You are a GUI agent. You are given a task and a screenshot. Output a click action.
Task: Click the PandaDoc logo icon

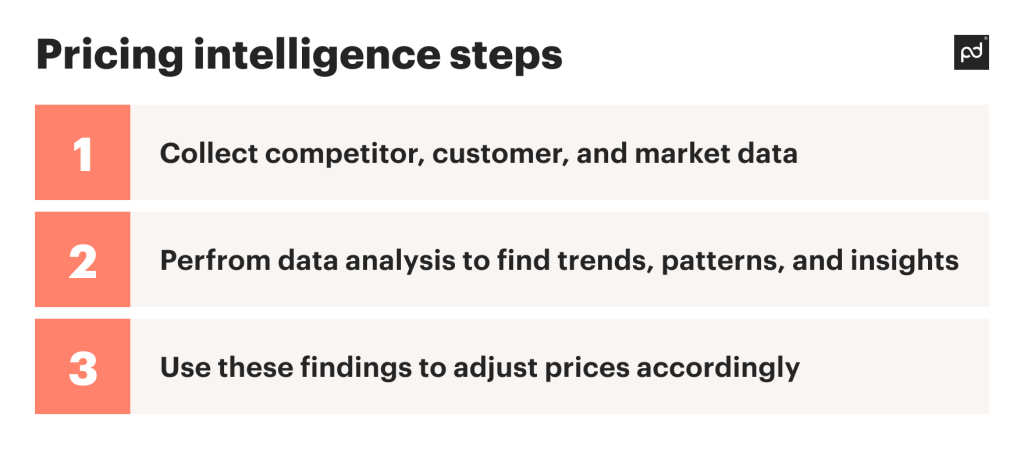pos(971,52)
